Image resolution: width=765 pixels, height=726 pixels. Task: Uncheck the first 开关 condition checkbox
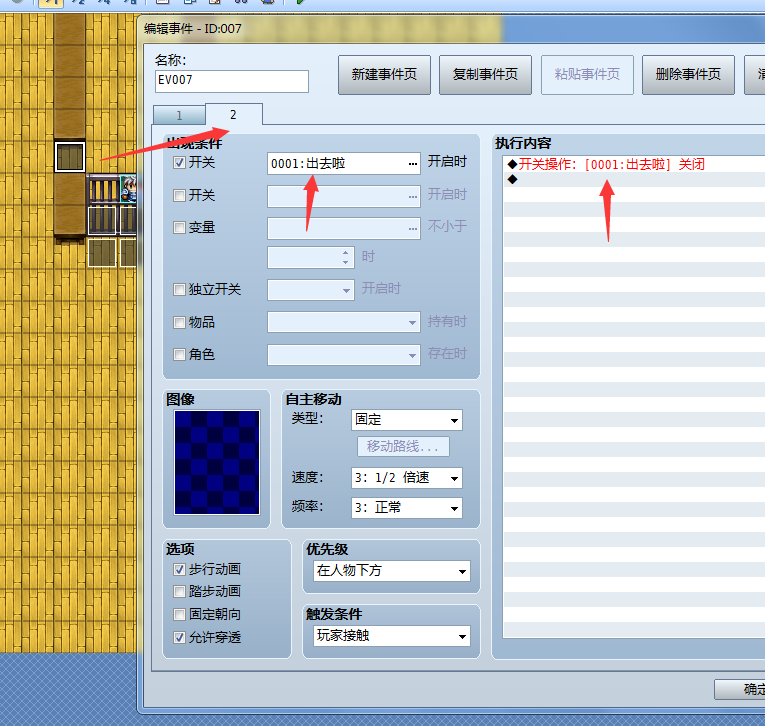point(179,162)
